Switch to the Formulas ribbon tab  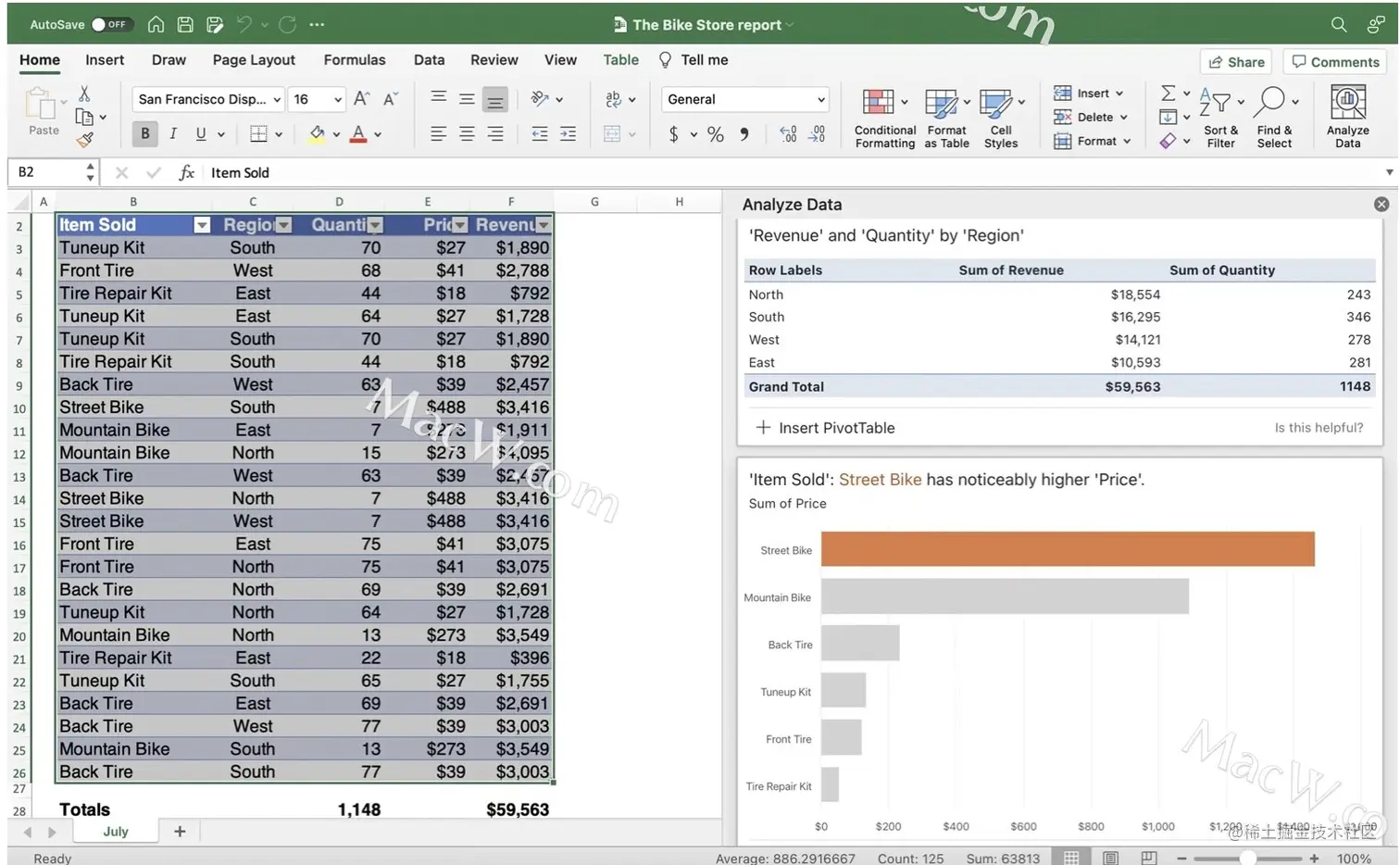[355, 60]
